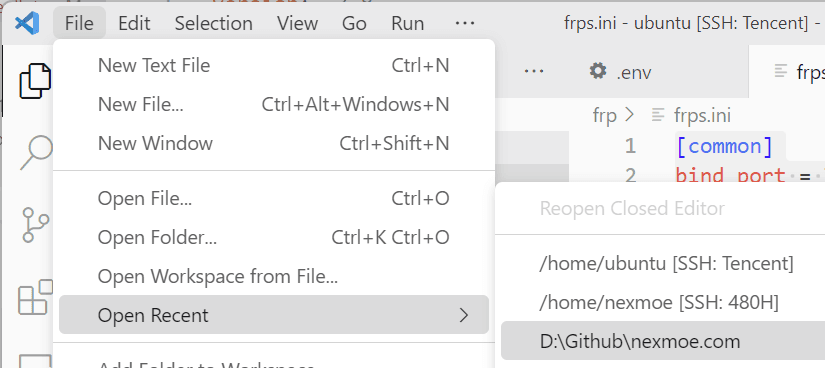
Task: Open the editor tabs overflow ellipsis
Action: coord(534,71)
